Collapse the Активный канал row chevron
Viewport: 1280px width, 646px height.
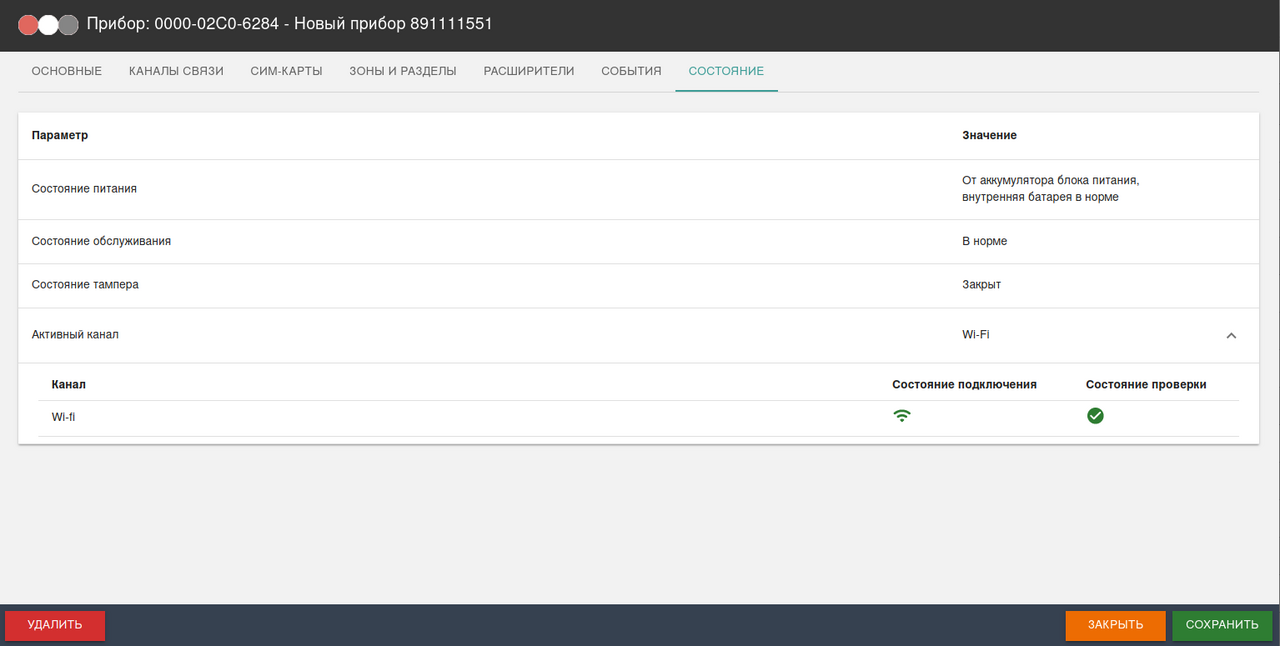1231,336
